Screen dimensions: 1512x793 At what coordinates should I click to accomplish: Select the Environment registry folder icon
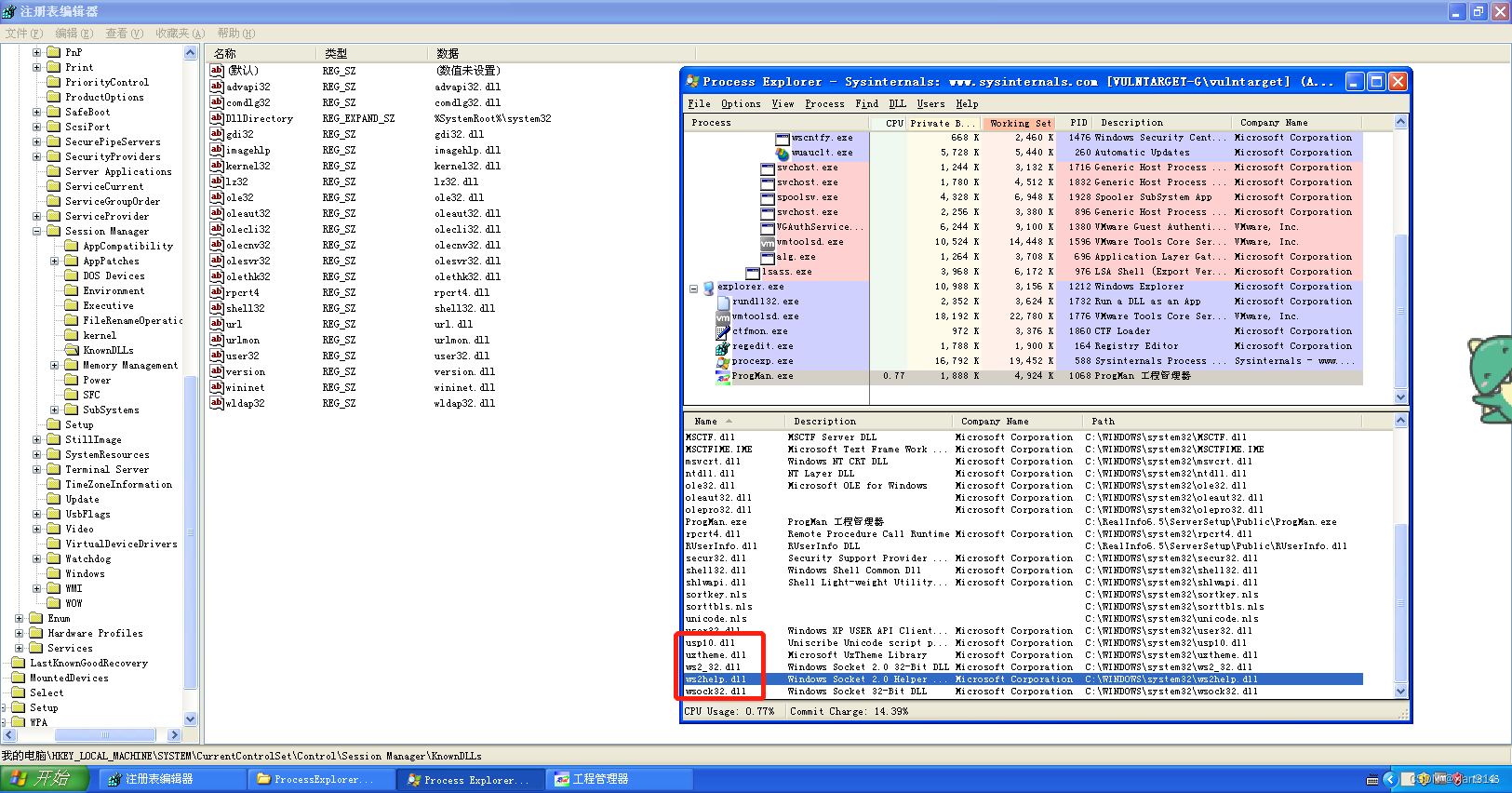72,290
